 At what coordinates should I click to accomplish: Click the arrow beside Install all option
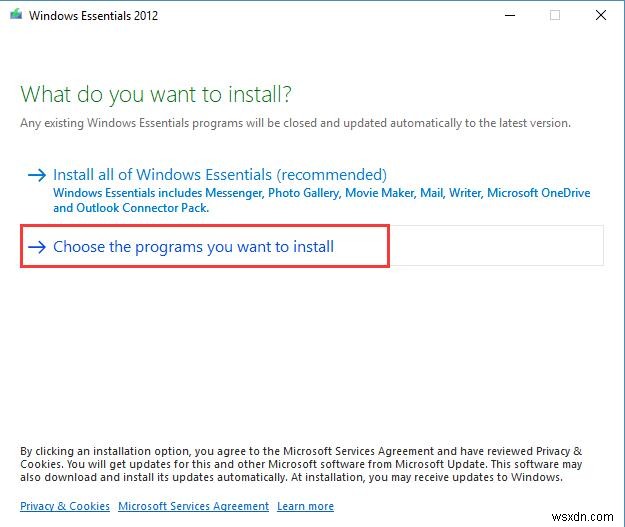coord(37,175)
